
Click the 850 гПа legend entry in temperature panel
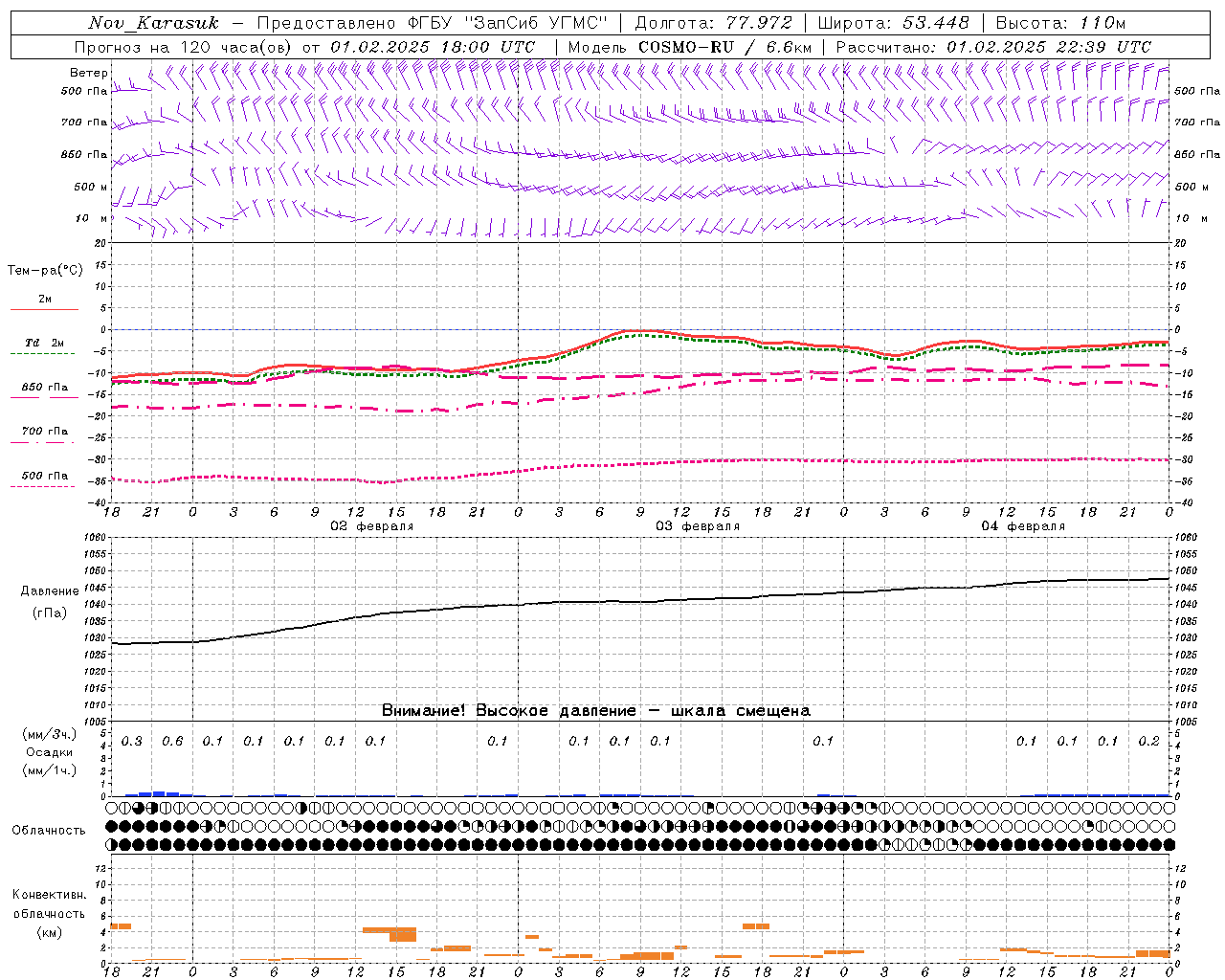(44, 388)
